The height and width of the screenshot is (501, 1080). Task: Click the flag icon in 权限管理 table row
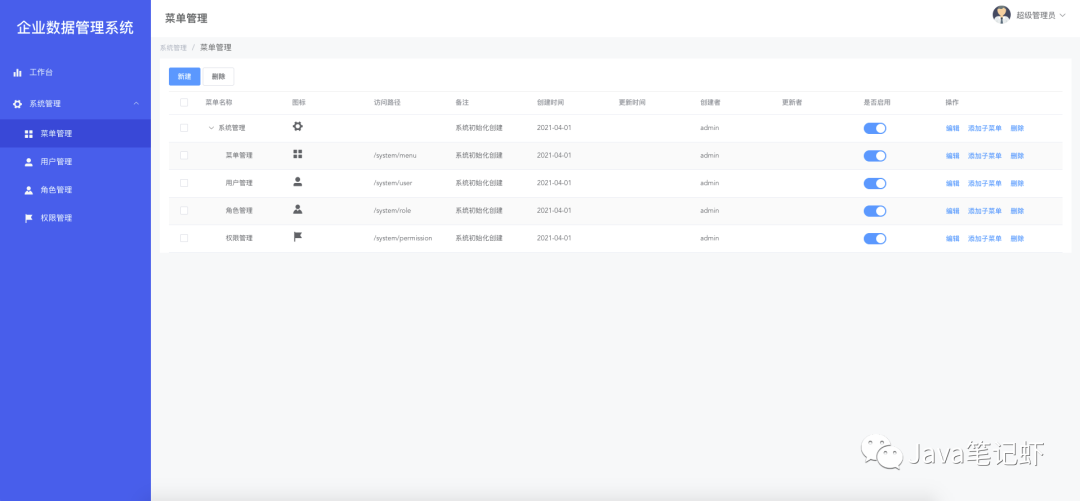(x=298, y=236)
